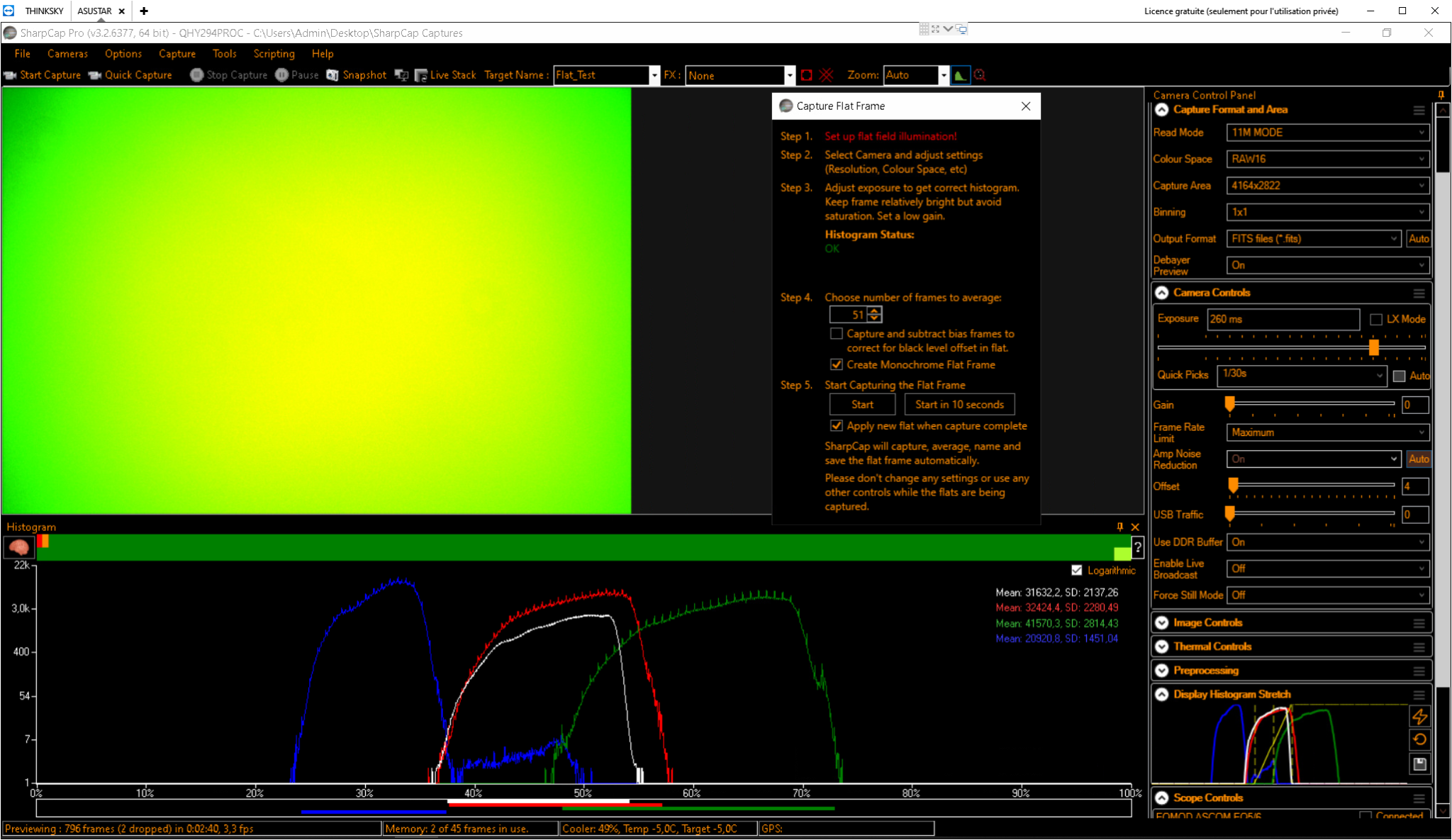Save the display stretch with floppy icon
This screenshot has width=1452, height=840.
pos(1419,764)
